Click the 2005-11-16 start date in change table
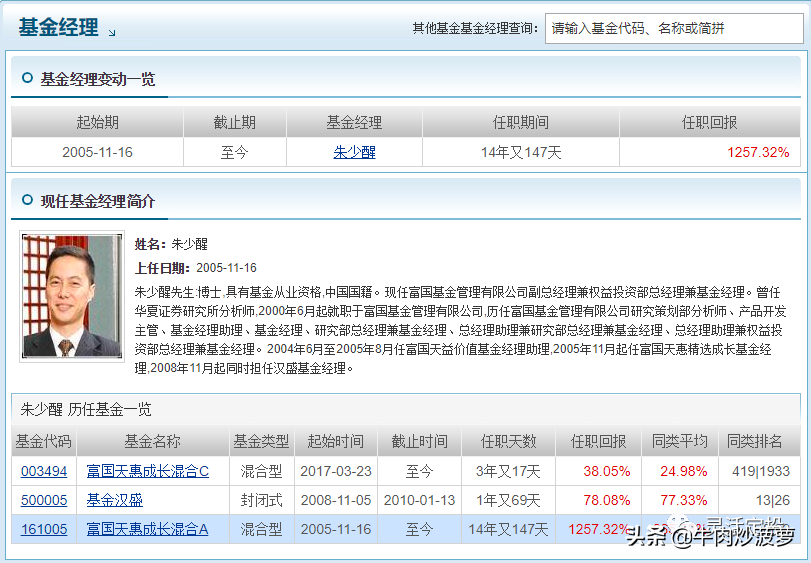This screenshot has width=811, height=563. point(97,153)
